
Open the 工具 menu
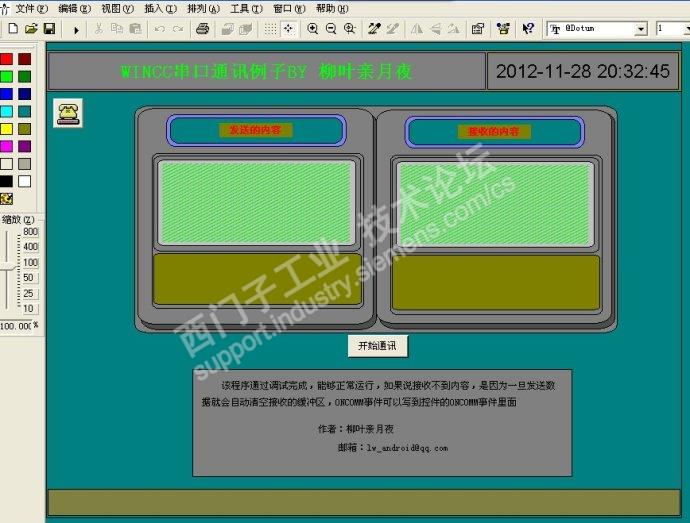click(246, 8)
